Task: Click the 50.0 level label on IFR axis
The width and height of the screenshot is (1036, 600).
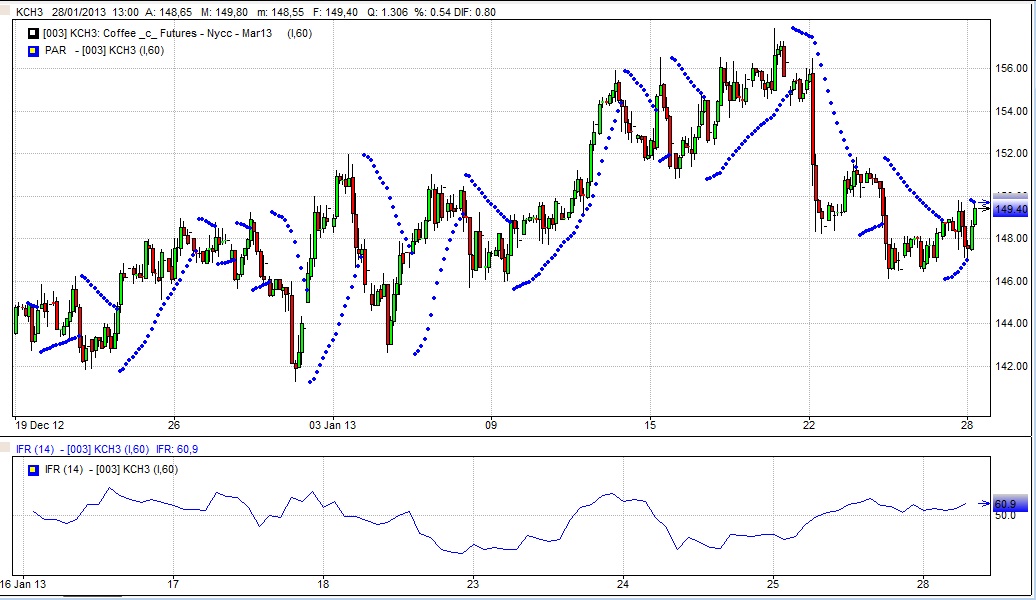Action: click(1005, 515)
